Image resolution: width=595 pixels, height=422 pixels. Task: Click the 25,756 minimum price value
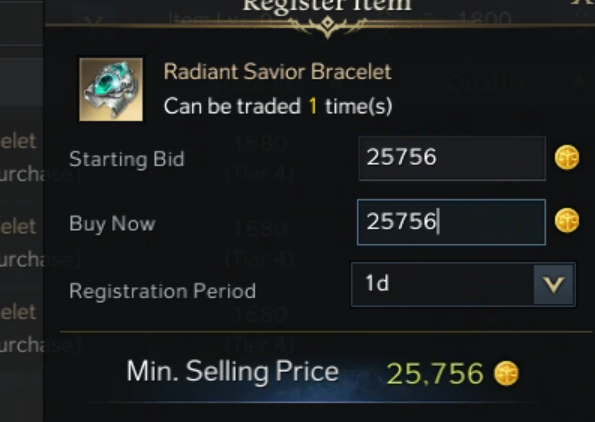435,374
